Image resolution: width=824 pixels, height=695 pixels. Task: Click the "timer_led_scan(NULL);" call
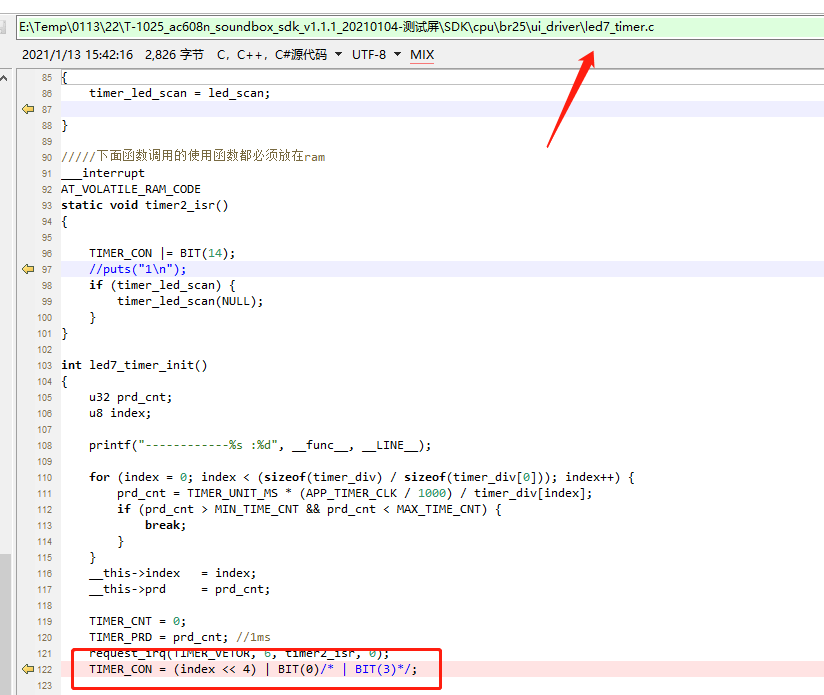[x=190, y=302]
